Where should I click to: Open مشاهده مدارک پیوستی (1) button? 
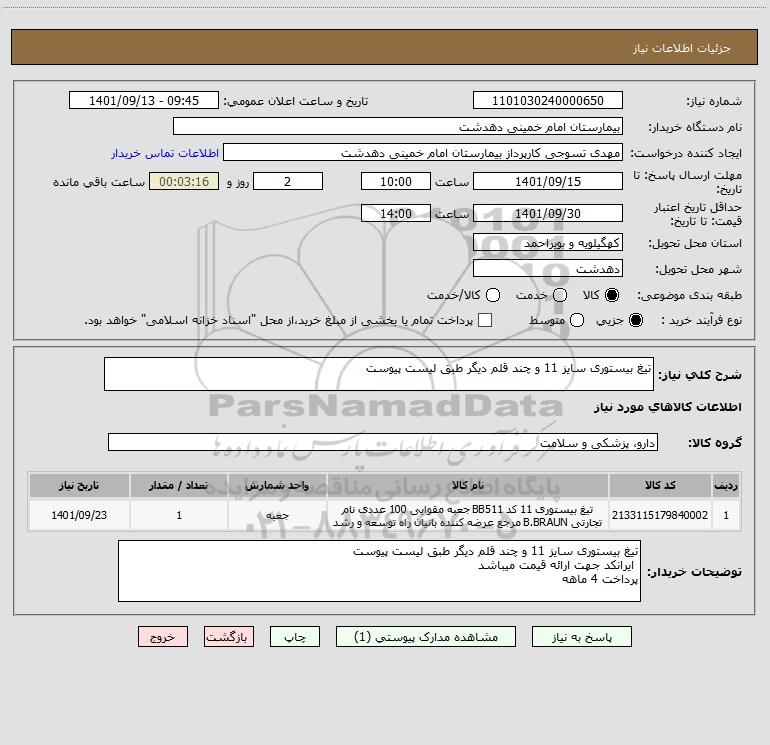click(426, 637)
